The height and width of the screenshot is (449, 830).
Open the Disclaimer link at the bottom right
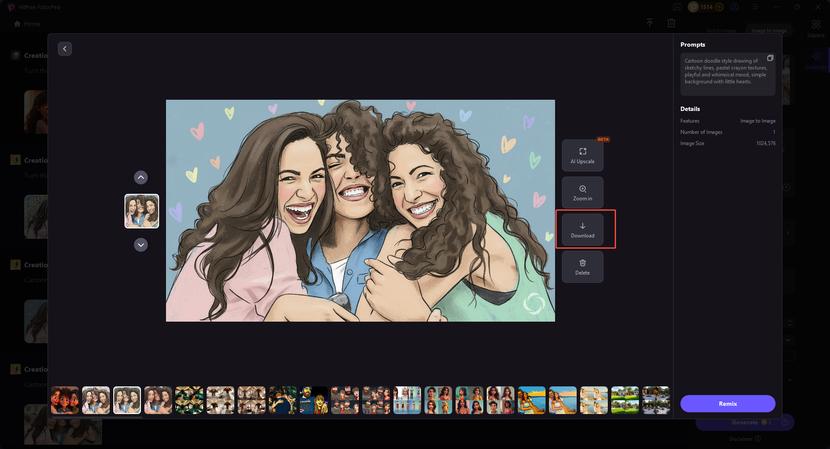(745, 439)
